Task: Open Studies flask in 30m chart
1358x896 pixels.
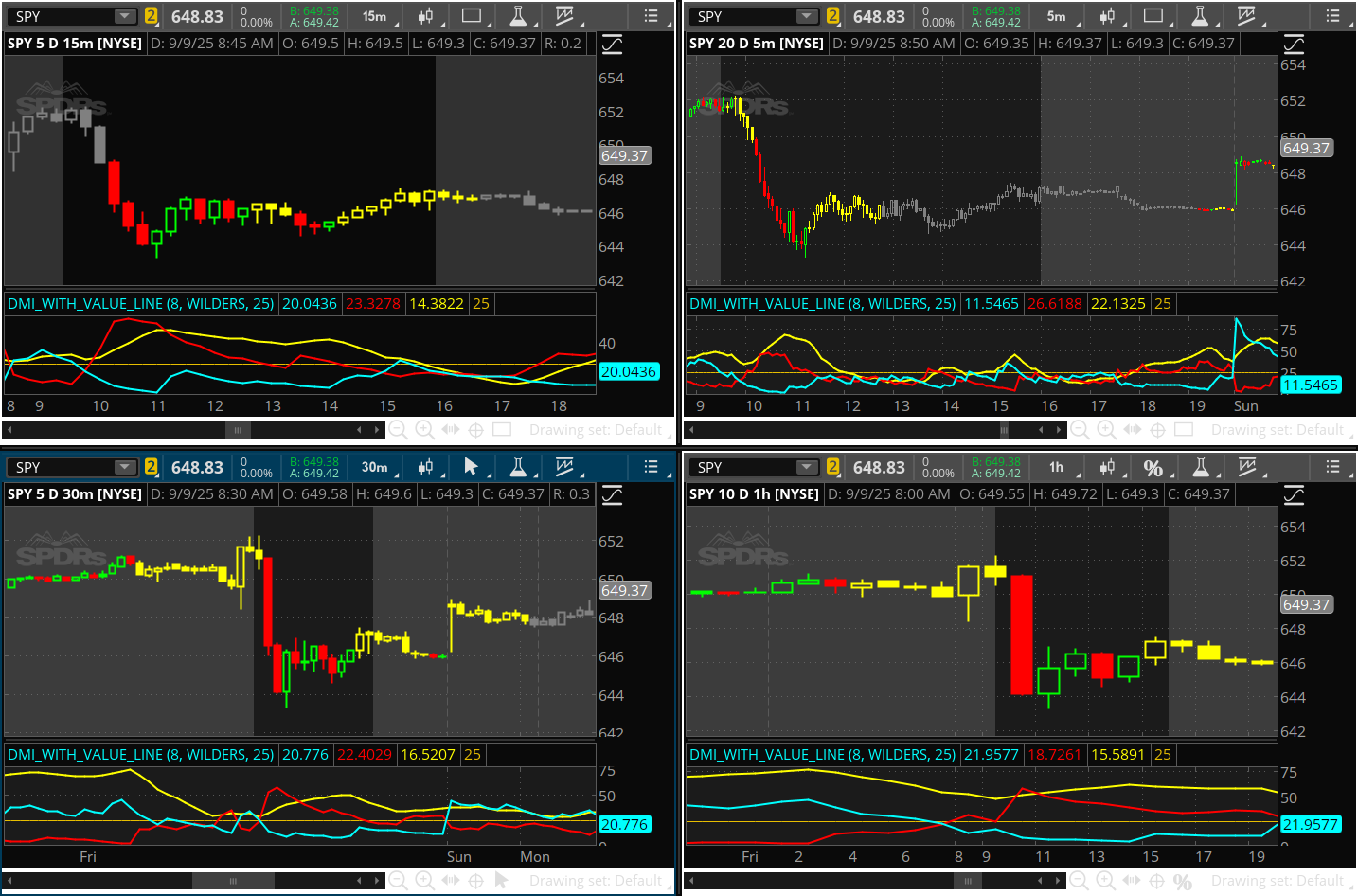Action: click(x=518, y=467)
